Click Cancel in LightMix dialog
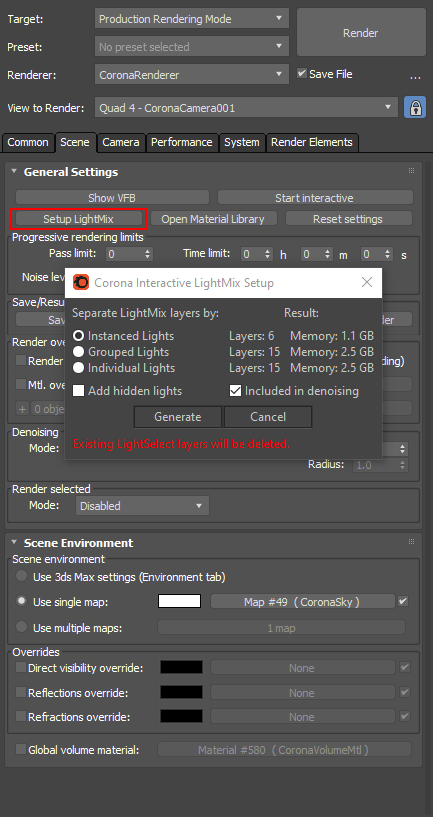The image size is (433, 817). click(268, 417)
